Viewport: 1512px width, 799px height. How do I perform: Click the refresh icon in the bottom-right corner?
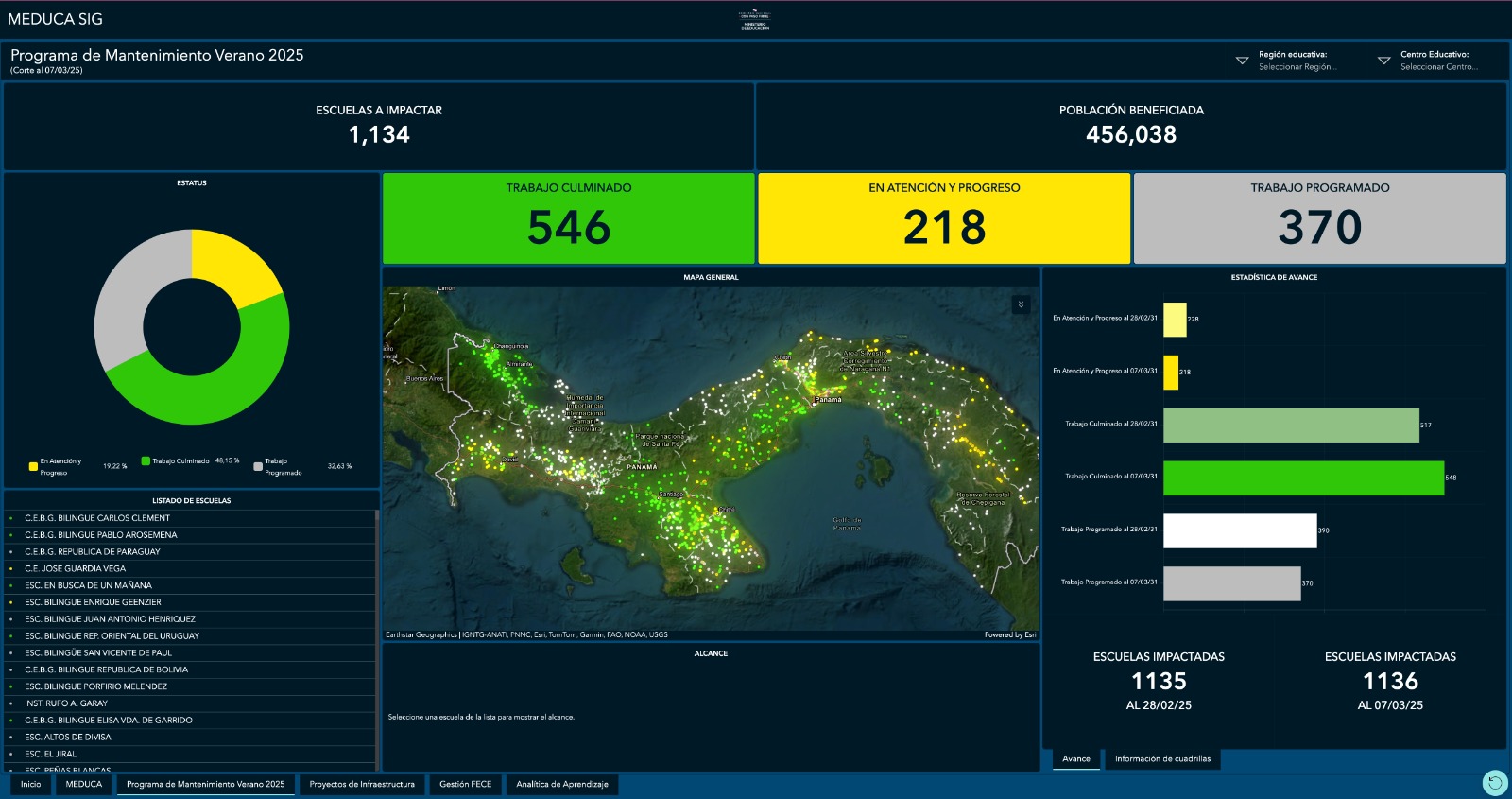point(1494,782)
